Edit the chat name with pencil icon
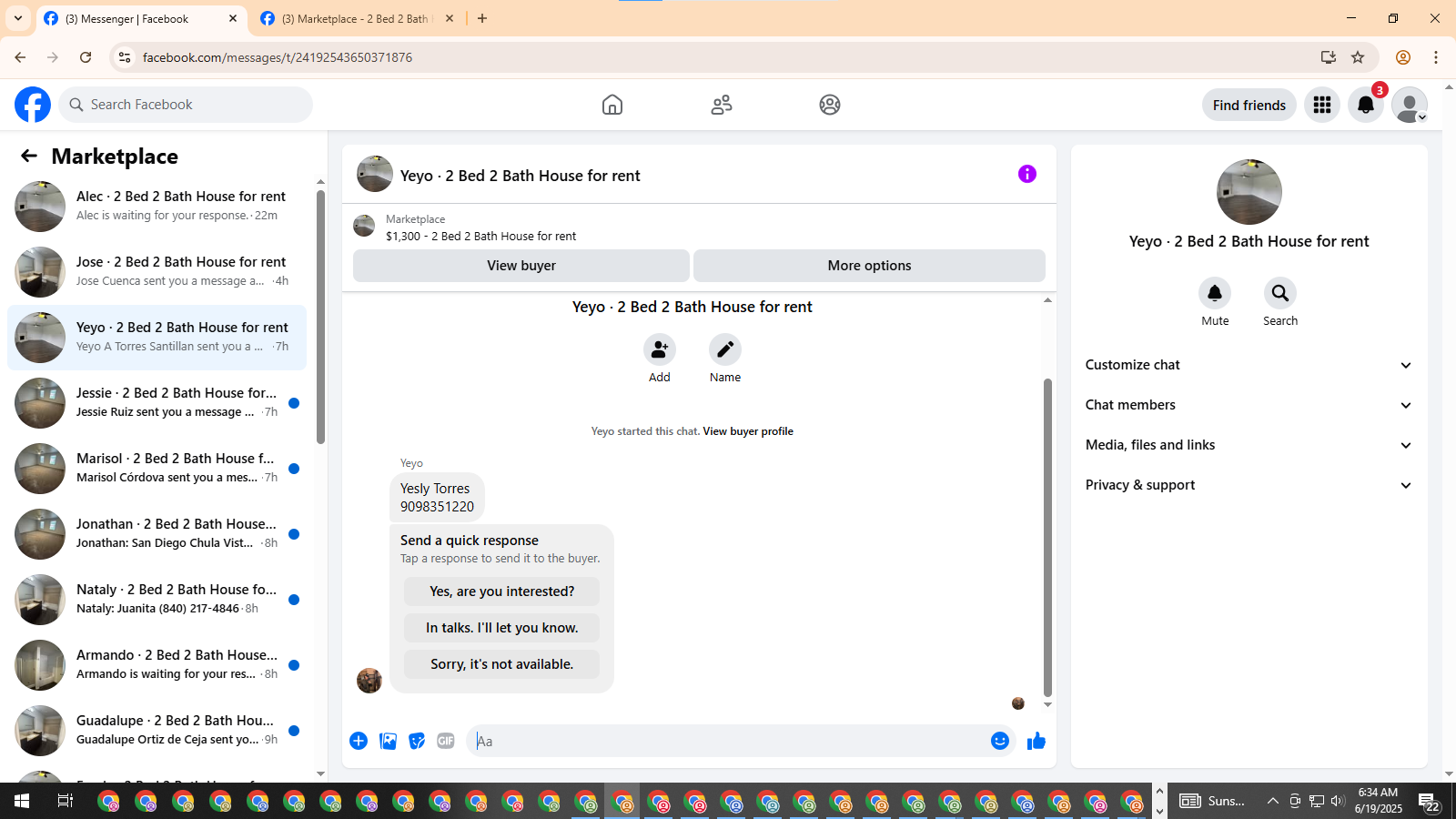Image resolution: width=1456 pixels, height=819 pixels. 725,349
